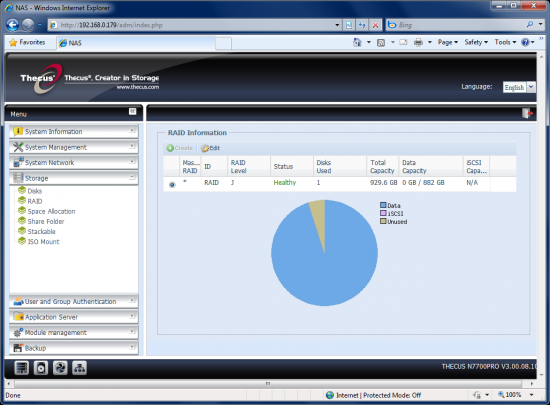This screenshot has height=405, width=550.
Task: Open the Favorites star button
Action: point(27,42)
